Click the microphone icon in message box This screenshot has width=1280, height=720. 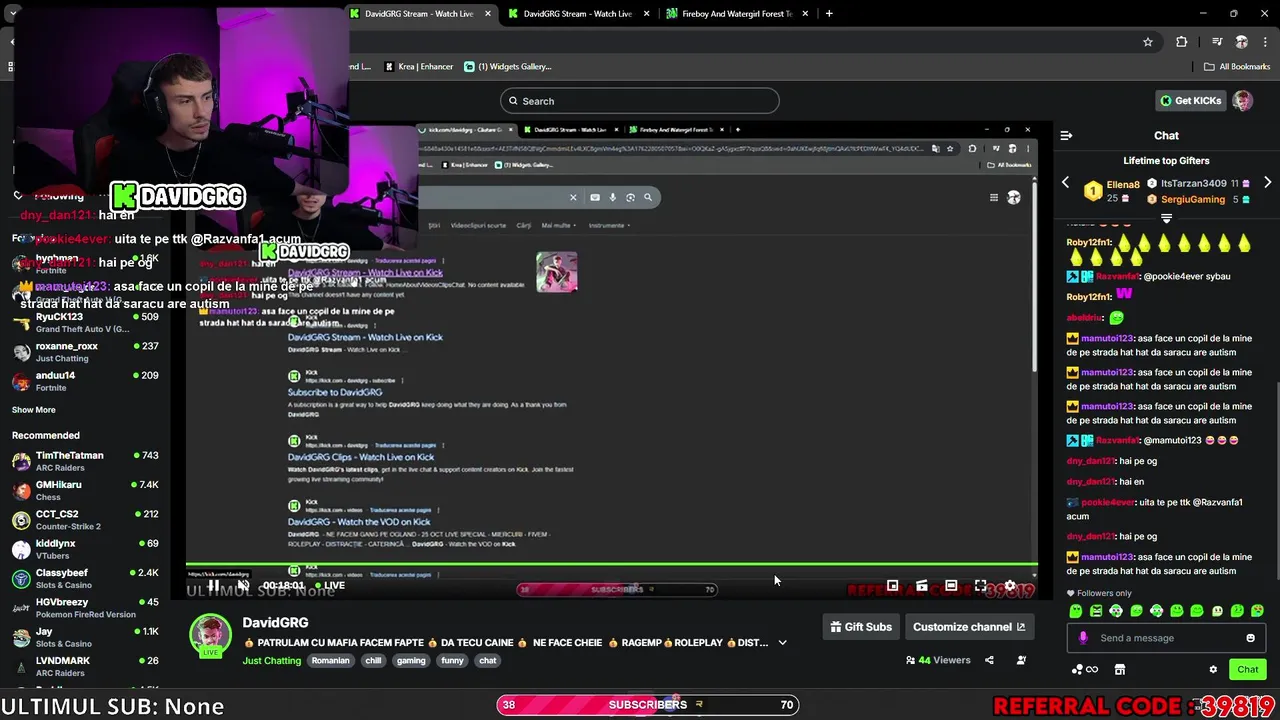coord(1083,638)
